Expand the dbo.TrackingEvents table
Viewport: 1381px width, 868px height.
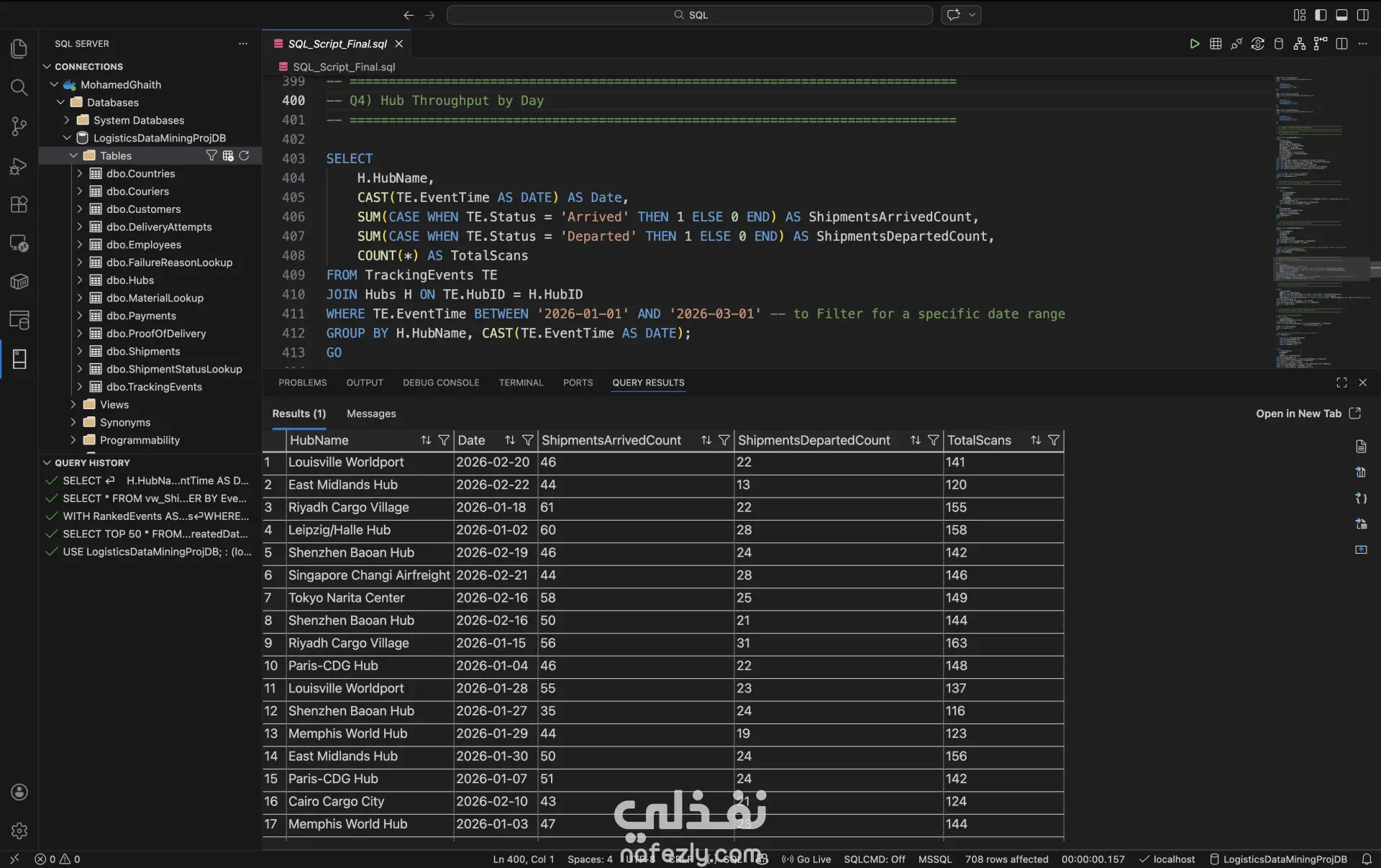80,387
